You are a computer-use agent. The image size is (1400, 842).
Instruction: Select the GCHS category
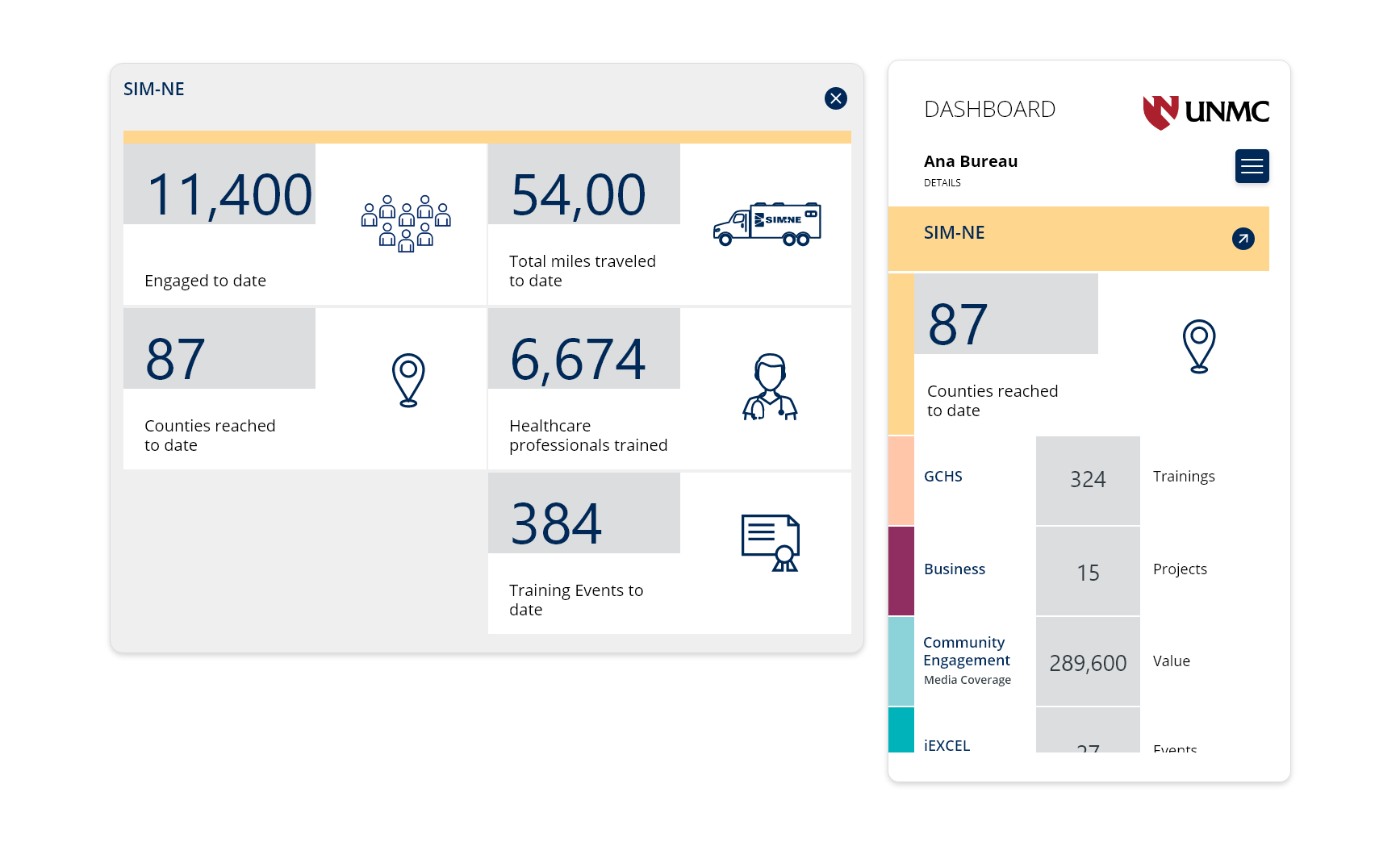click(942, 477)
